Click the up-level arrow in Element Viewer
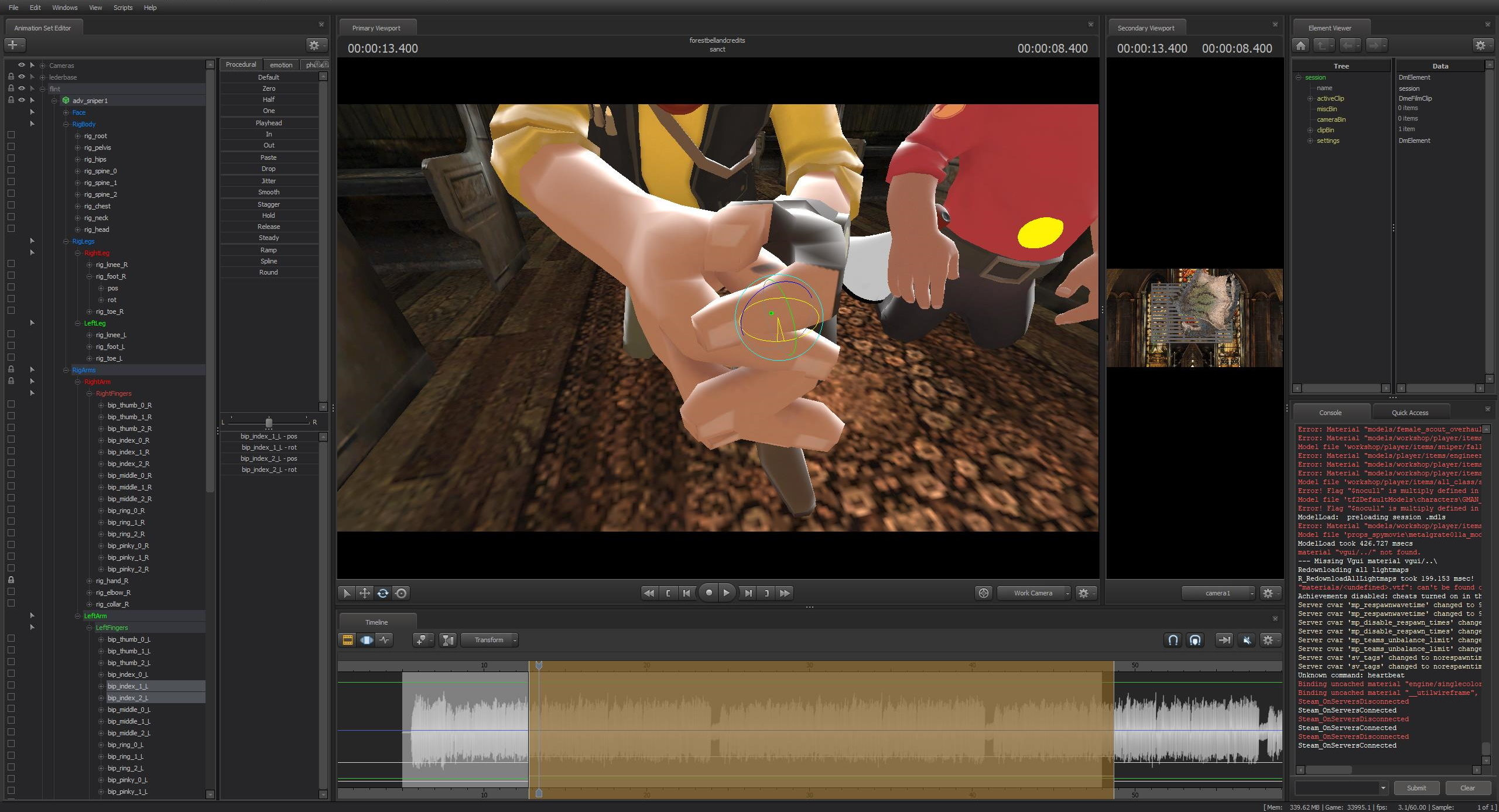Viewport: 1499px width, 812px height. (x=1323, y=45)
